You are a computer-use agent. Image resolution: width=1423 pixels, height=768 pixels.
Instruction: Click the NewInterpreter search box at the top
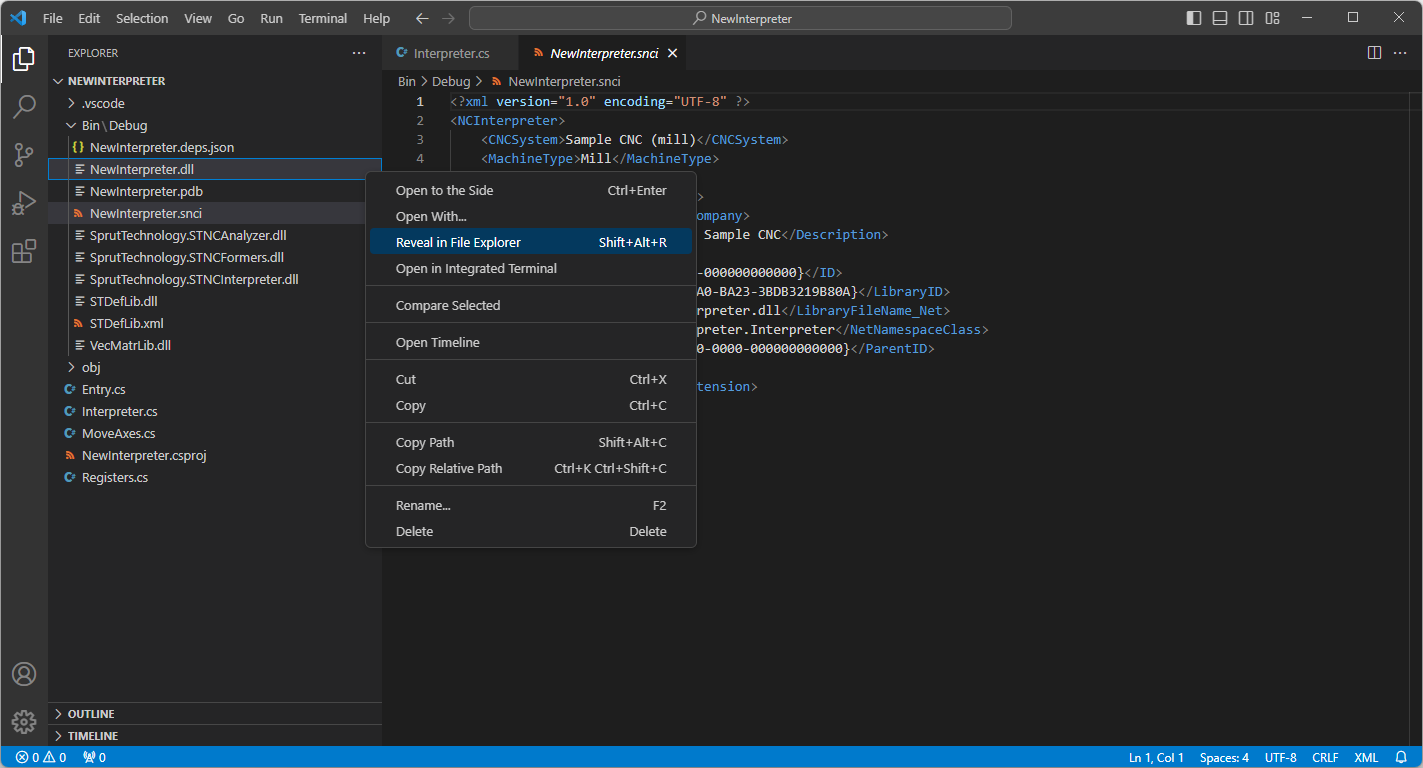coord(738,17)
